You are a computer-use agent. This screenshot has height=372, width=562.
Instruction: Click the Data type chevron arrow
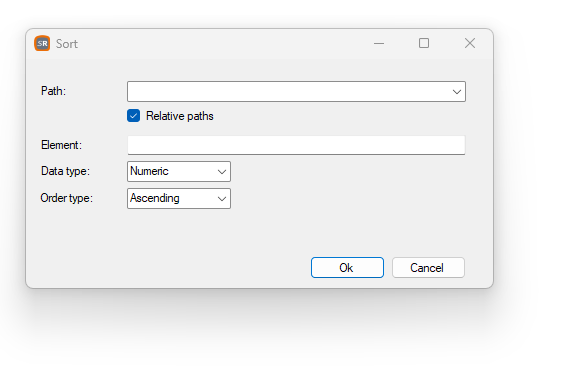(x=222, y=172)
